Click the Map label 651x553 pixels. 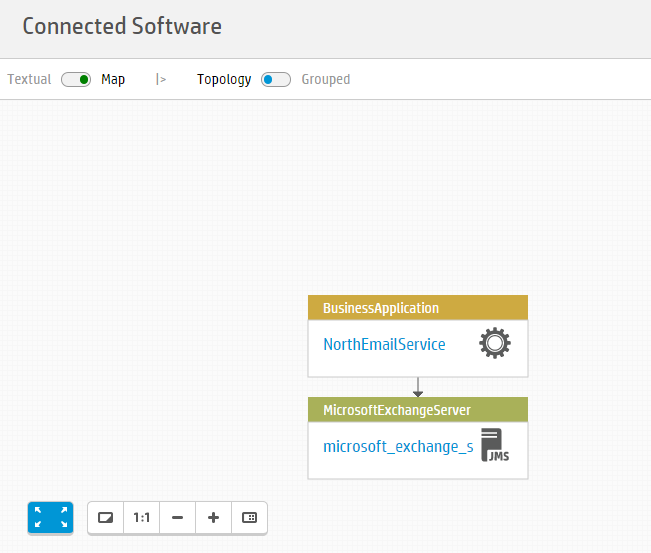click(113, 79)
